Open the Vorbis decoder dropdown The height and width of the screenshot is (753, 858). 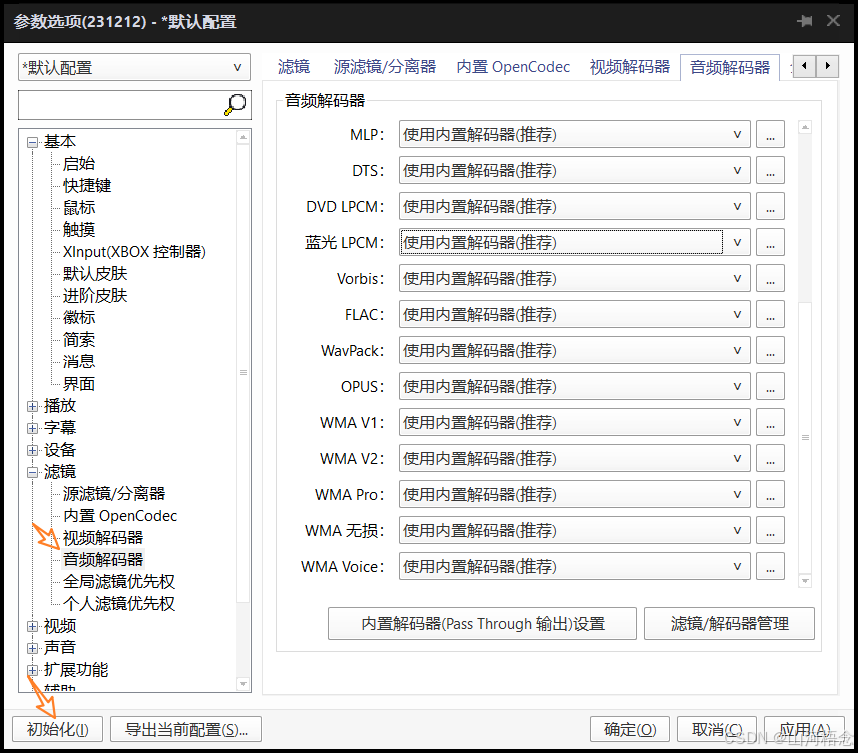[575, 279]
